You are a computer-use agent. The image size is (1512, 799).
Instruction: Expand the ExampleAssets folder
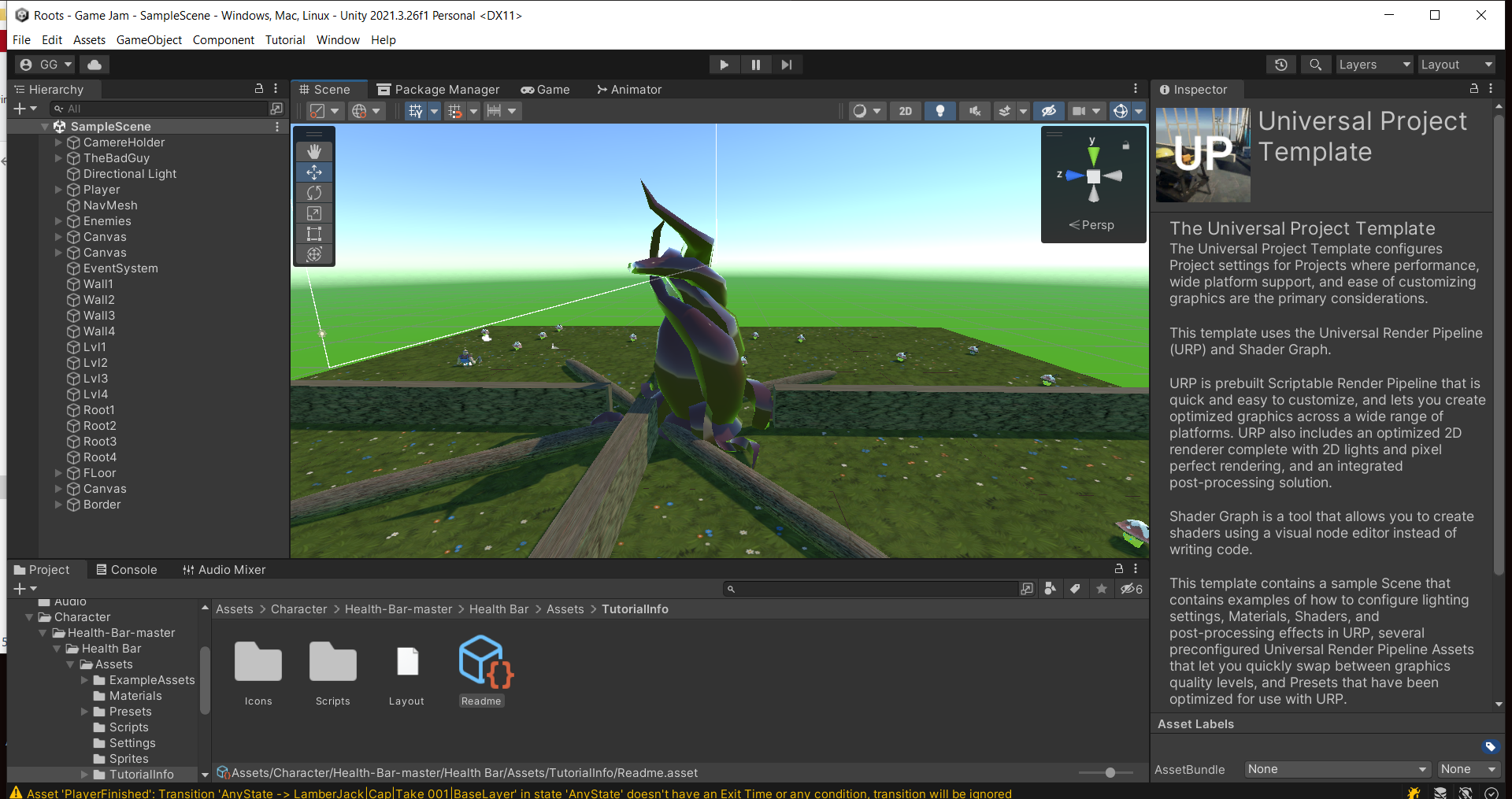tap(84, 680)
